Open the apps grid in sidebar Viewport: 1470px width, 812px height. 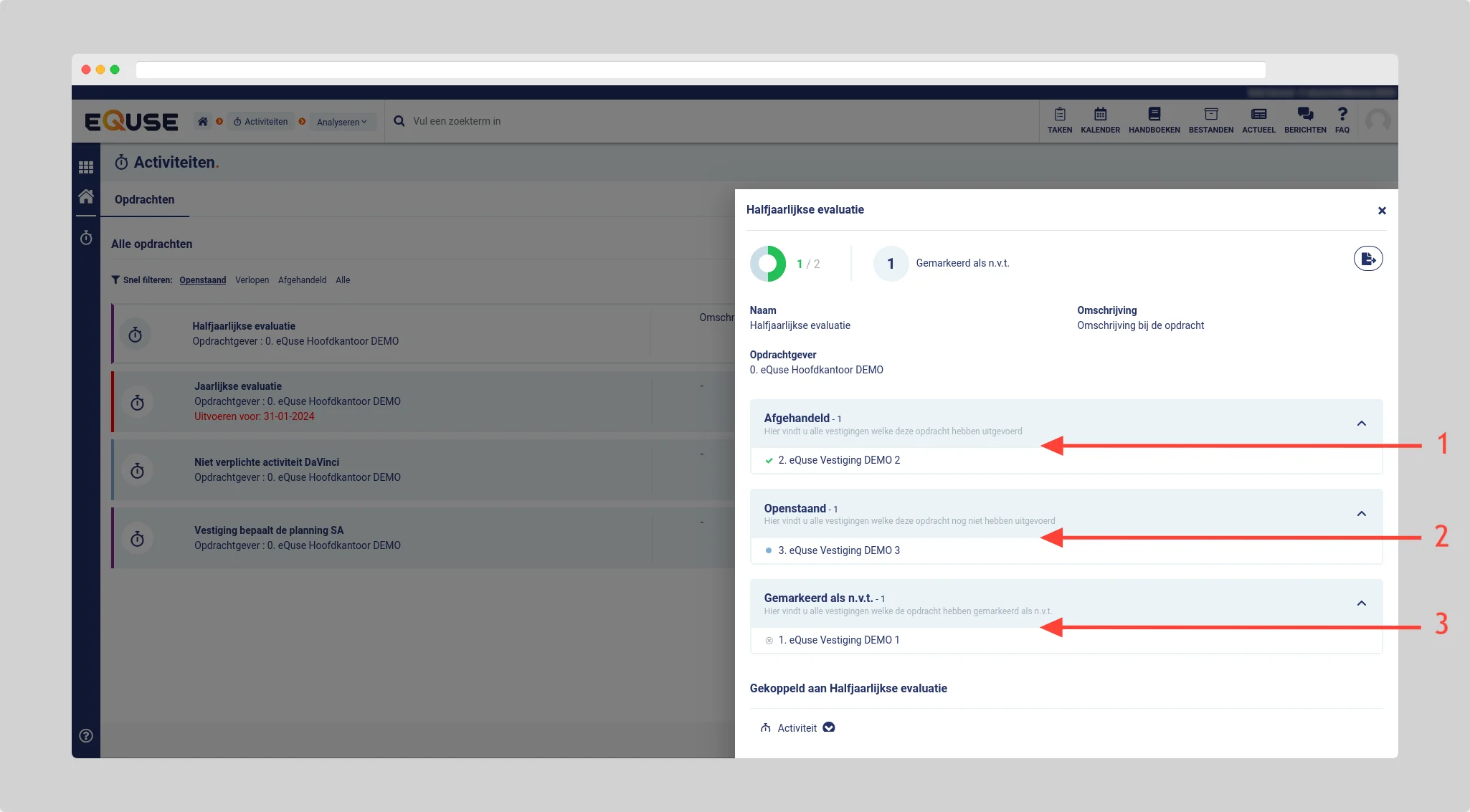click(x=86, y=167)
